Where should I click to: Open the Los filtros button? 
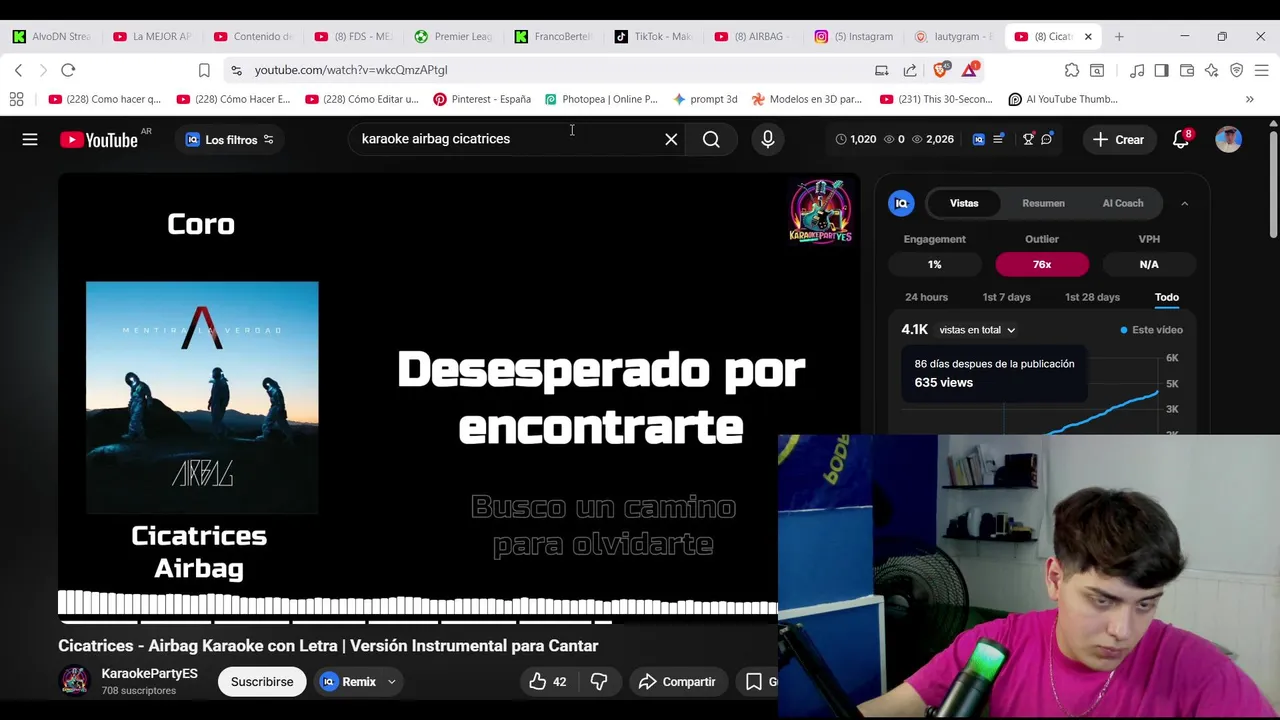(230, 140)
